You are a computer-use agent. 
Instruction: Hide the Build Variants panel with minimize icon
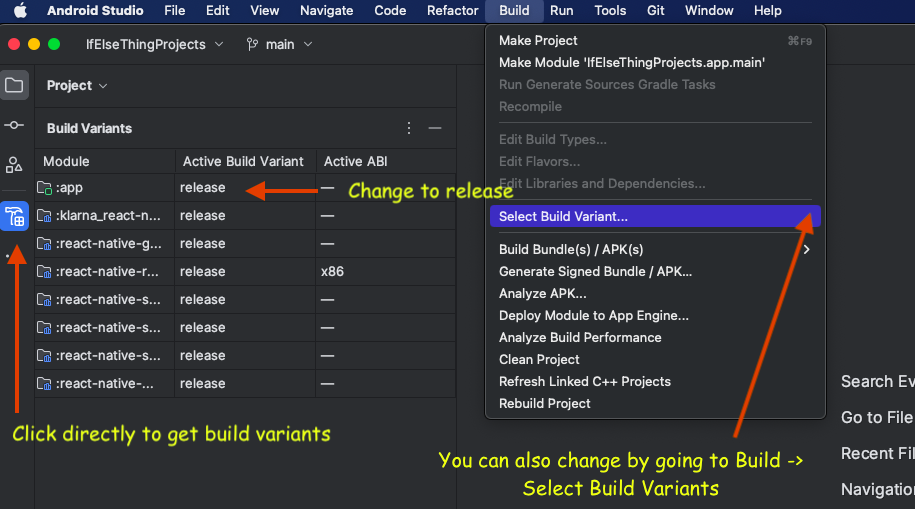tap(435, 128)
